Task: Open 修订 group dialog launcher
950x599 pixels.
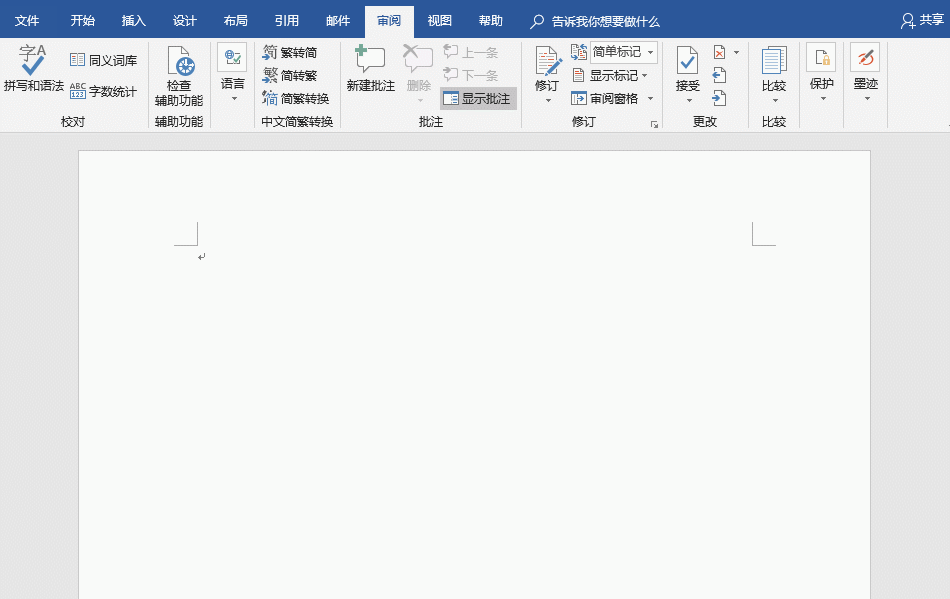Action: point(654,124)
